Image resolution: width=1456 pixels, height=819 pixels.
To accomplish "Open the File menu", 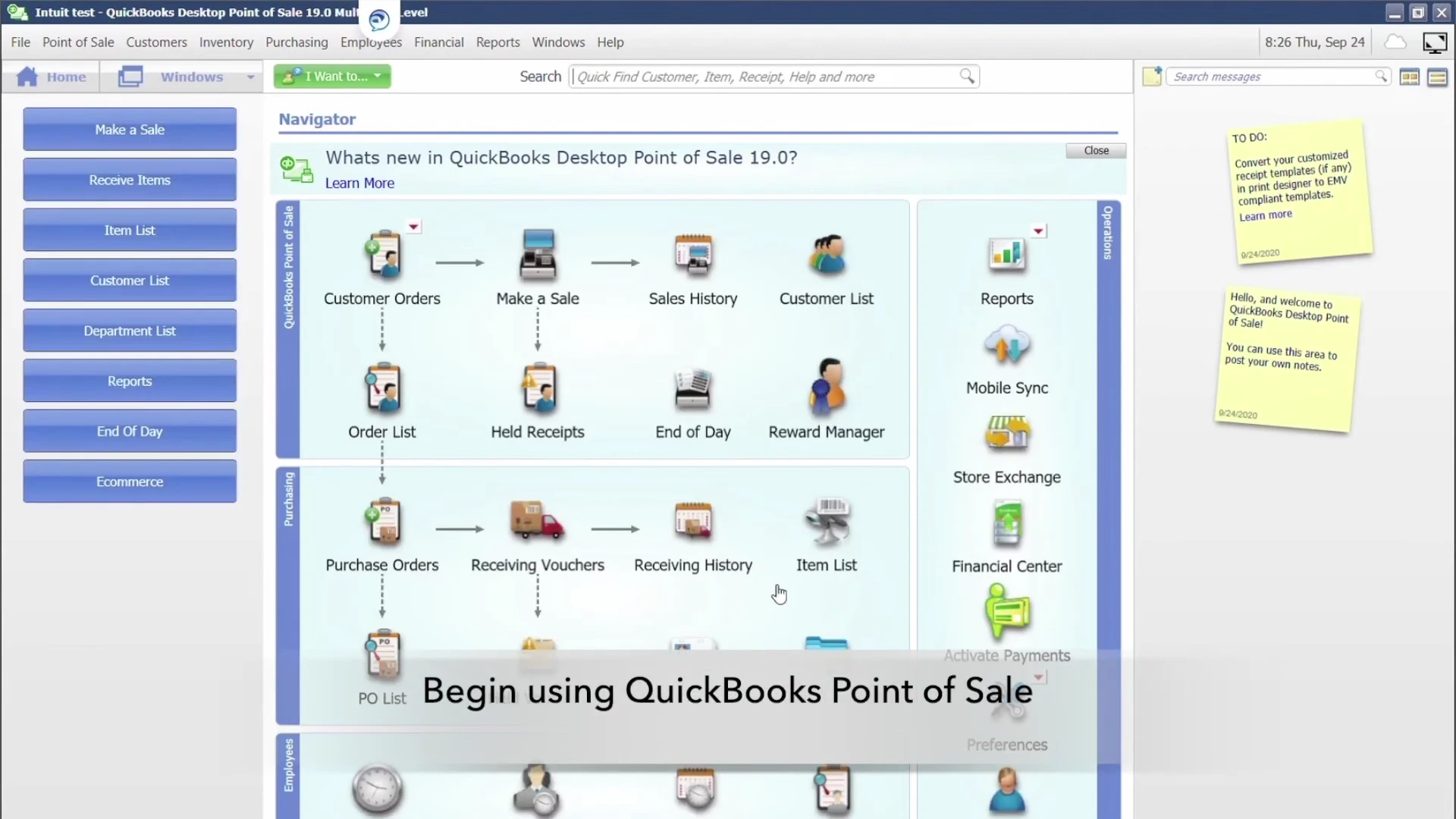I will click(20, 42).
